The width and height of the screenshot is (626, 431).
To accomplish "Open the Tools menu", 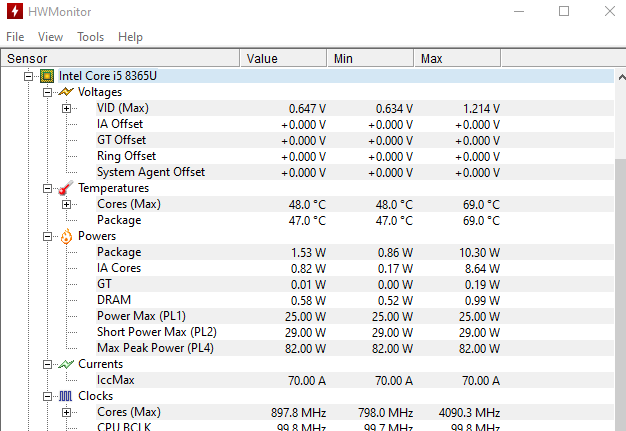I will tap(90, 37).
